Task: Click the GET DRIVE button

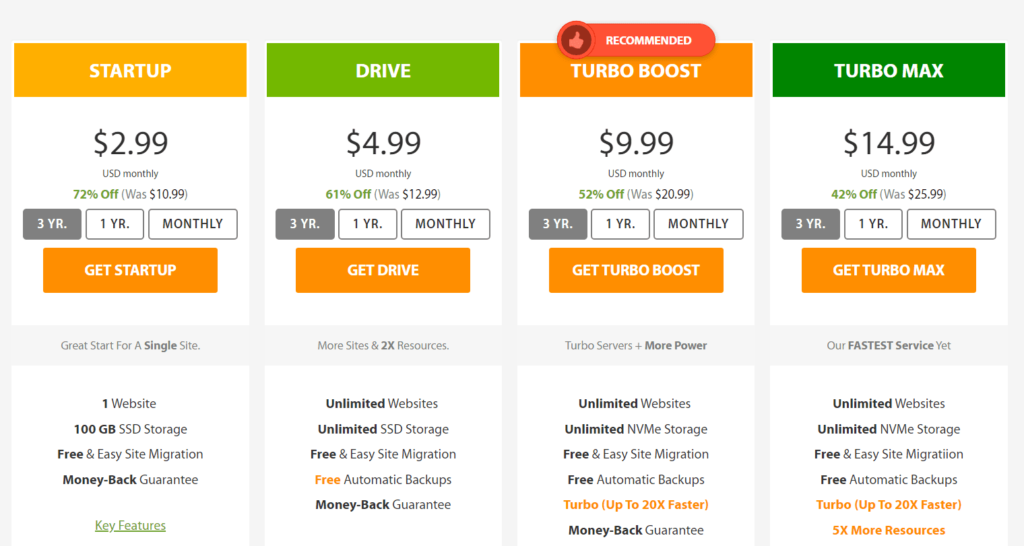Action: 383,270
